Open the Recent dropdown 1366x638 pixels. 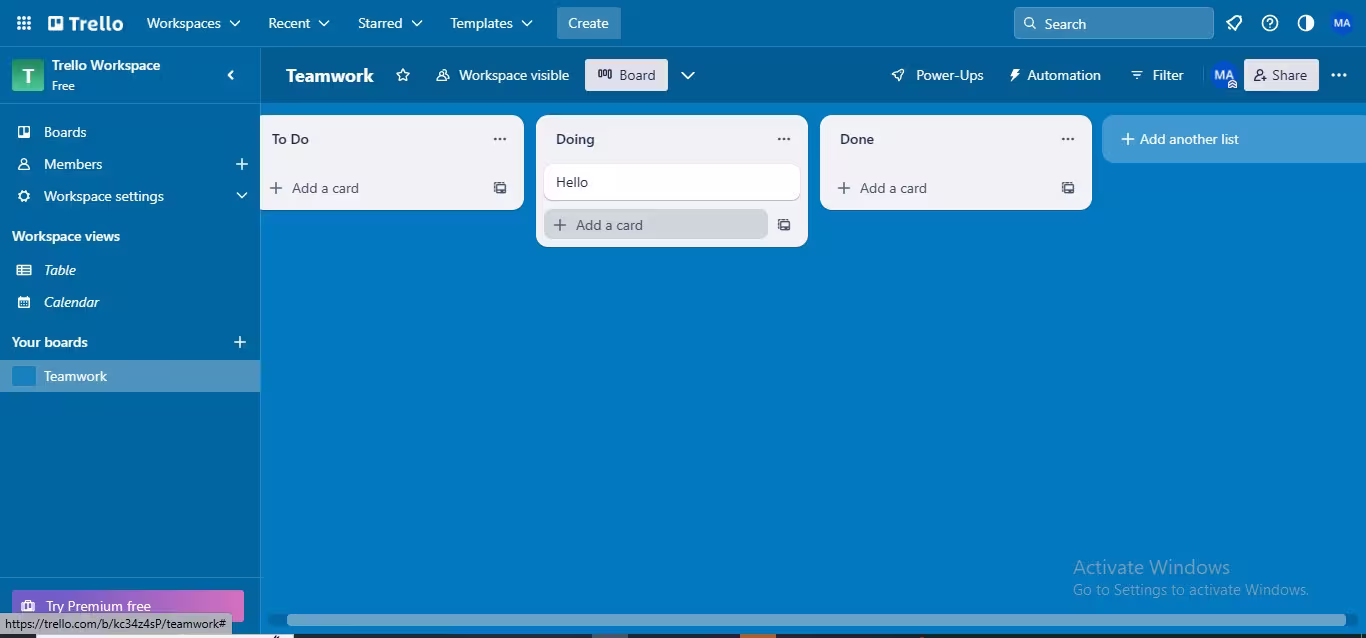(298, 23)
